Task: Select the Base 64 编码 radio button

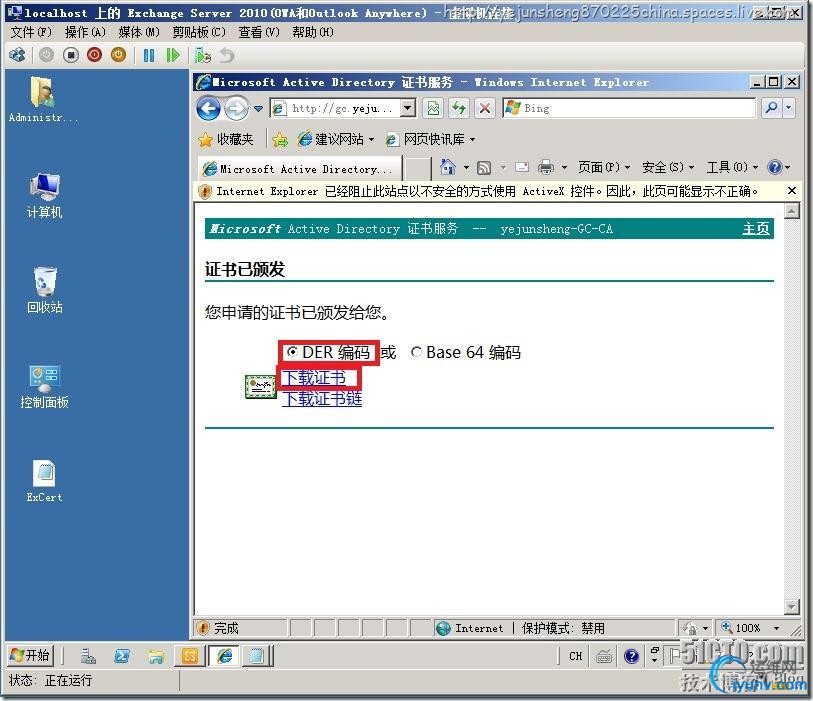Action: (x=415, y=352)
